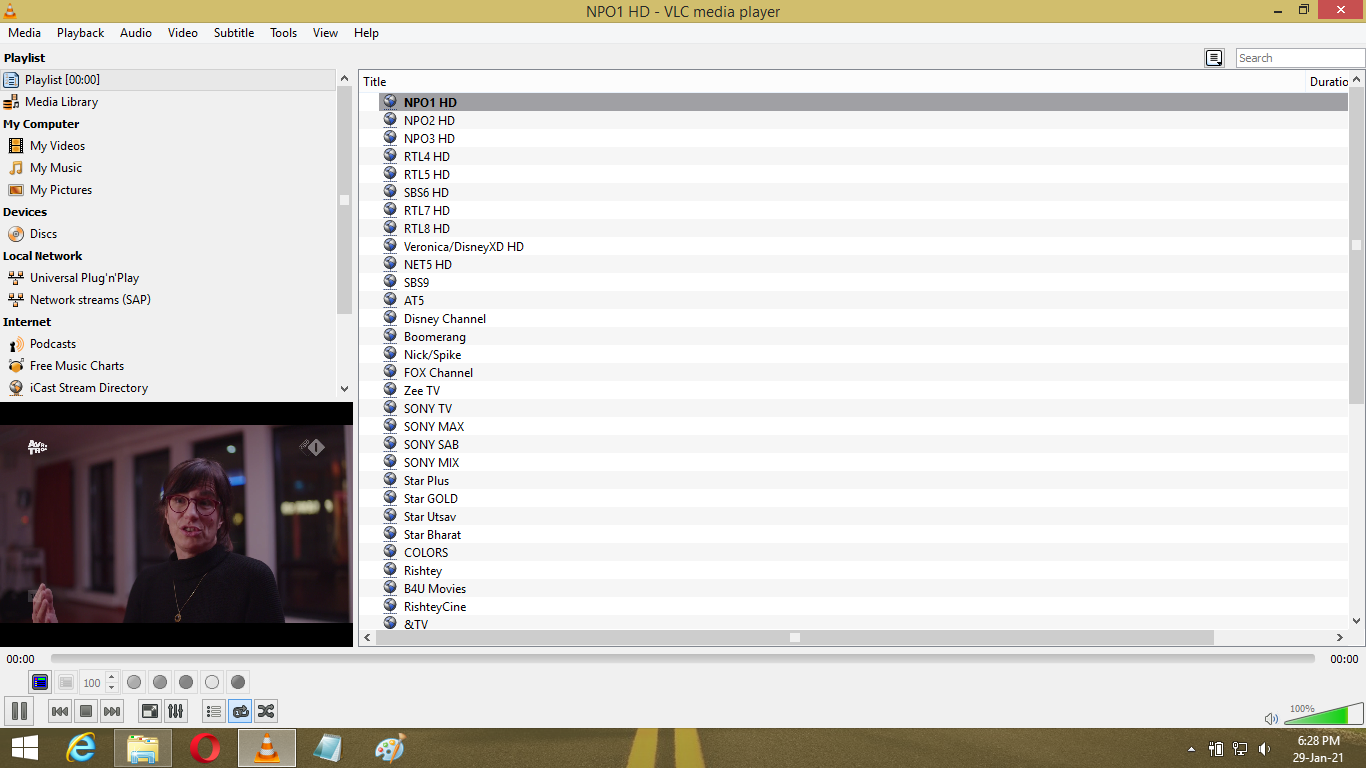The width and height of the screenshot is (1366, 768).
Task: Select Disney Channel in playlist
Action: click(444, 319)
